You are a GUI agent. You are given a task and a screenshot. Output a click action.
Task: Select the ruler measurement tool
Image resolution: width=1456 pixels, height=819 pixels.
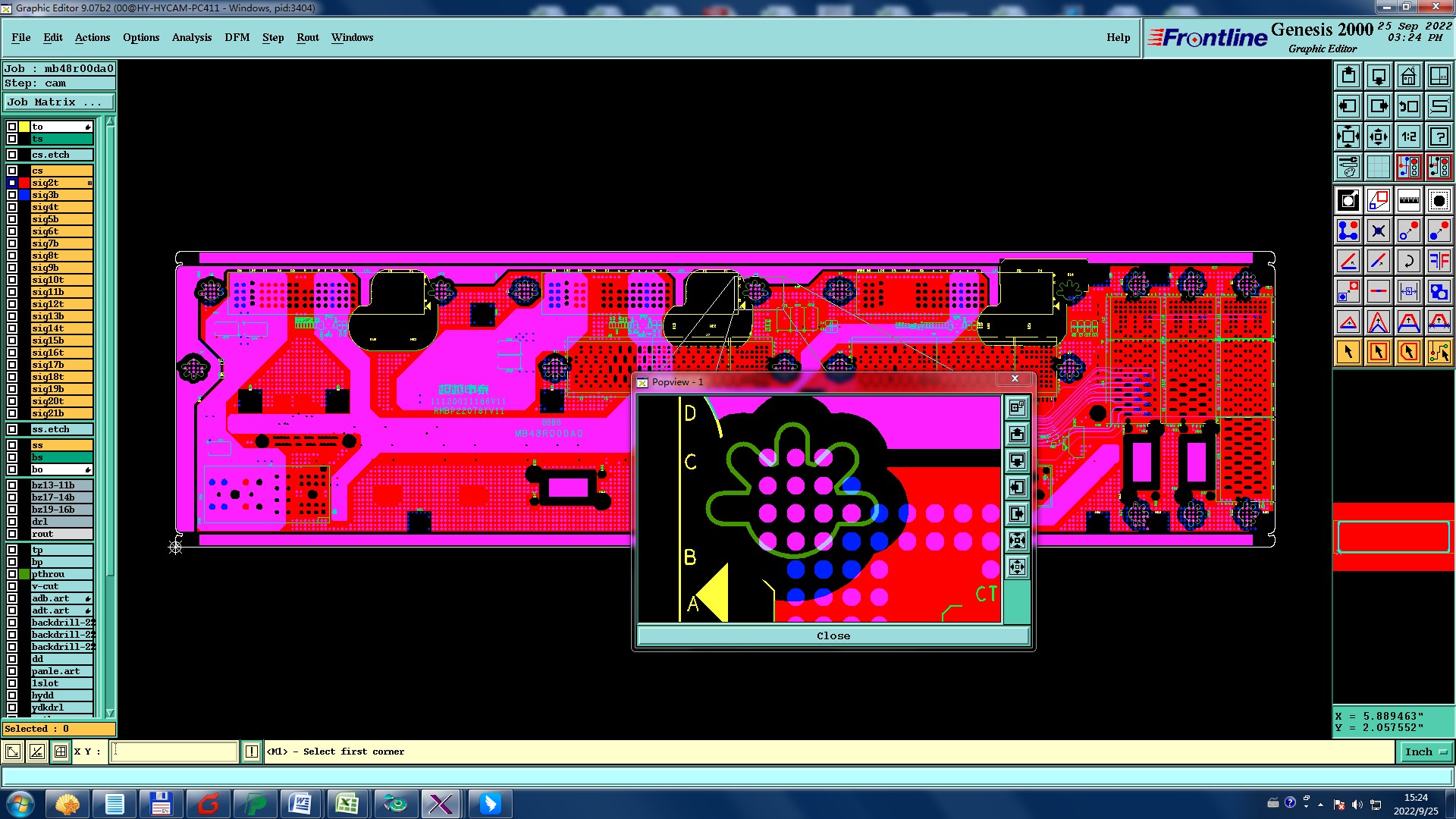(x=1408, y=200)
